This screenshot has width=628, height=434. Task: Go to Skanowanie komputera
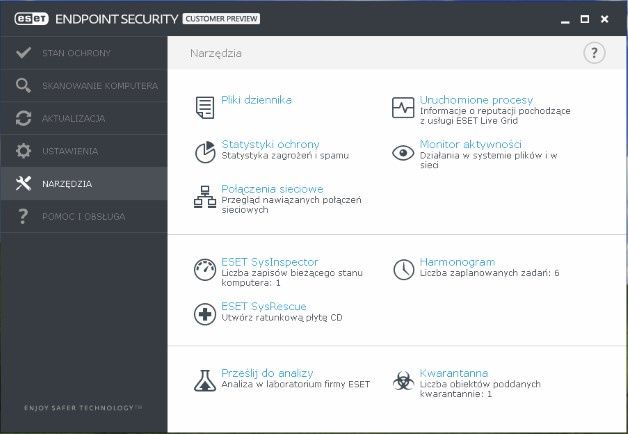(x=84, y=86)
